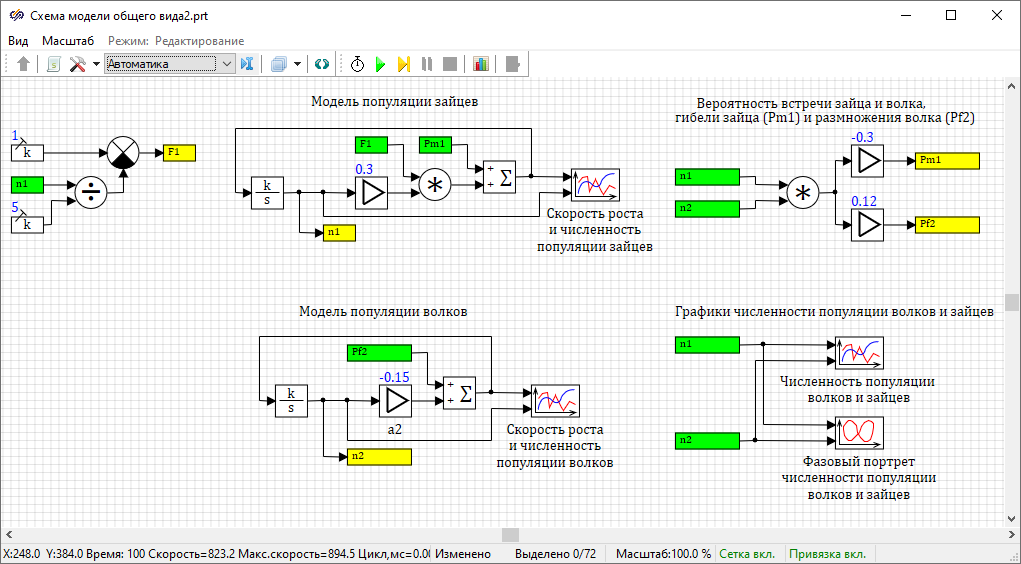Select the 0.3 amplifier block in hare model

click(370, 193)
